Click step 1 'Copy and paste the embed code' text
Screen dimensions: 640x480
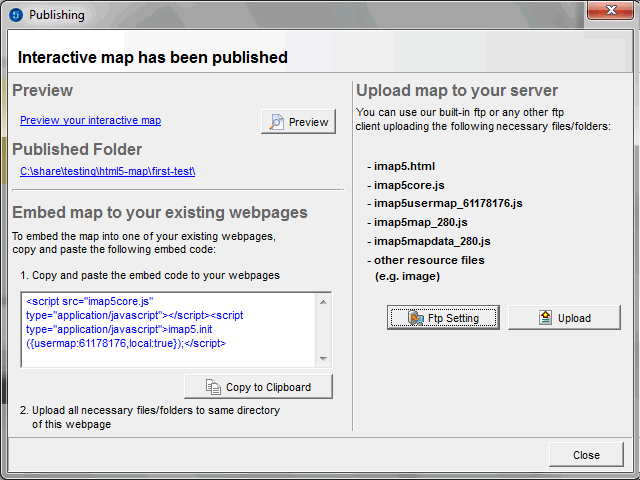[150, 276]
